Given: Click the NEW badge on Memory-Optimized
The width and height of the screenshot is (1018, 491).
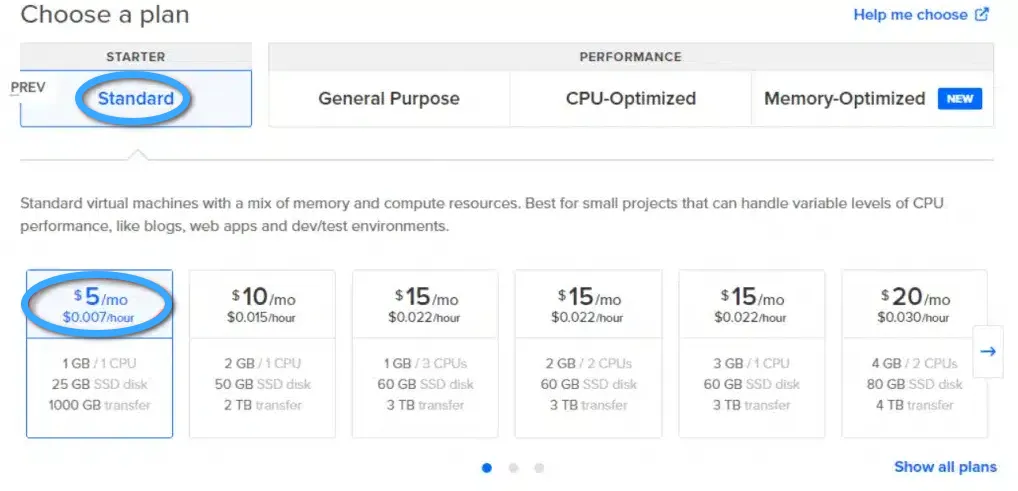Looking at the screenshot, I should [960, 99].
